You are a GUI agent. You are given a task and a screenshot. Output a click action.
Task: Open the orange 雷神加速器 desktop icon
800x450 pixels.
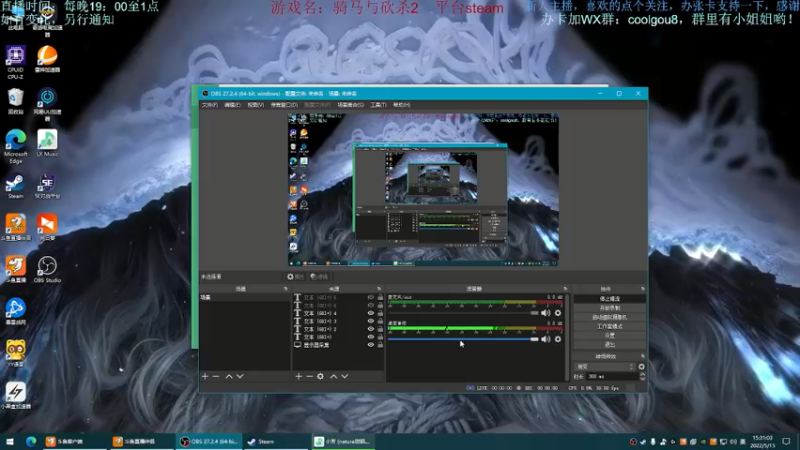tap(47, 59)
